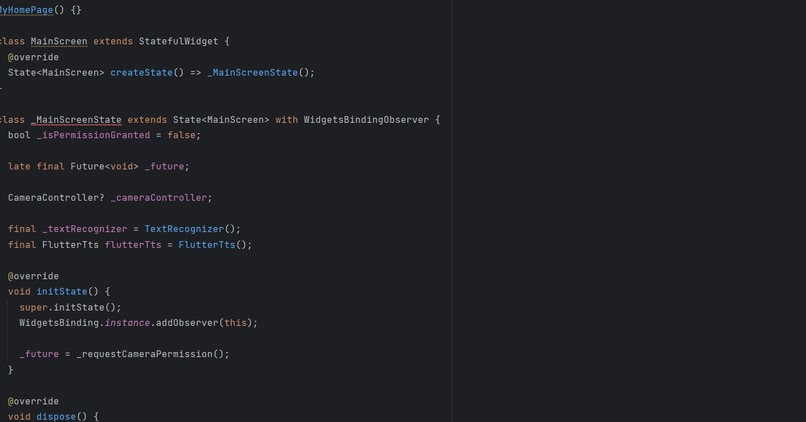Click _cameraController variable

pos(158,198)
